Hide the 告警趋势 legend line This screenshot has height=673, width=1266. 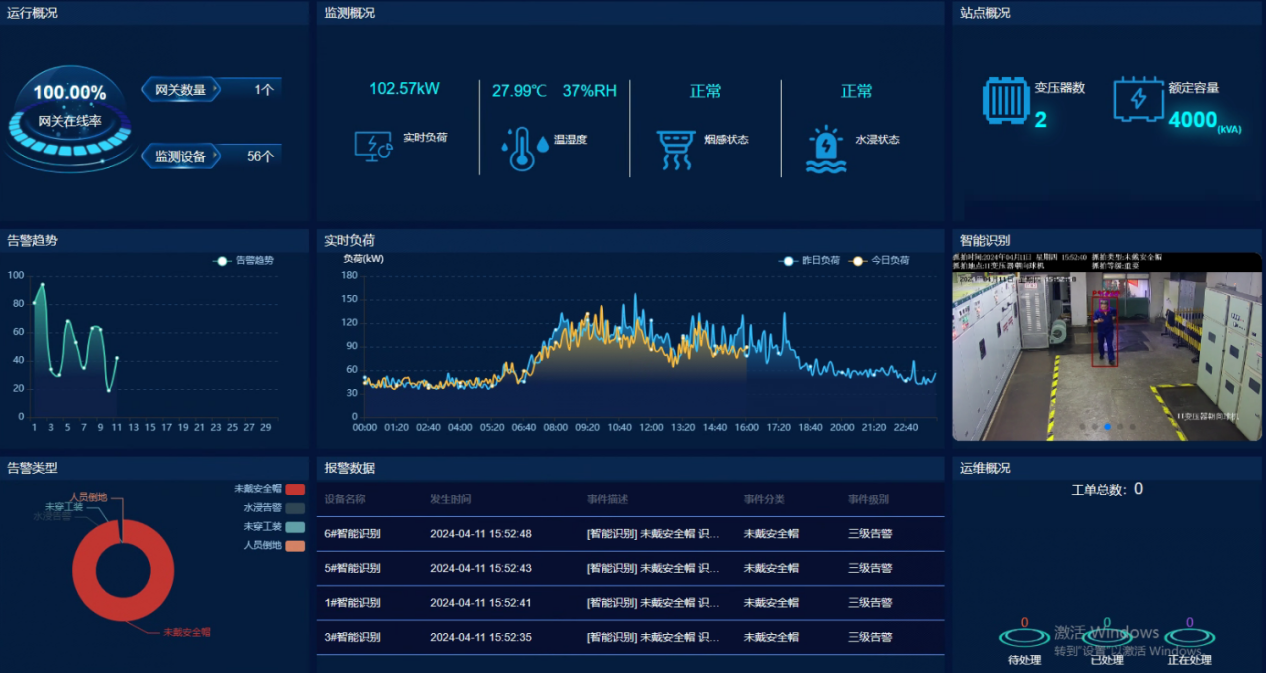[x=245, y=261]
